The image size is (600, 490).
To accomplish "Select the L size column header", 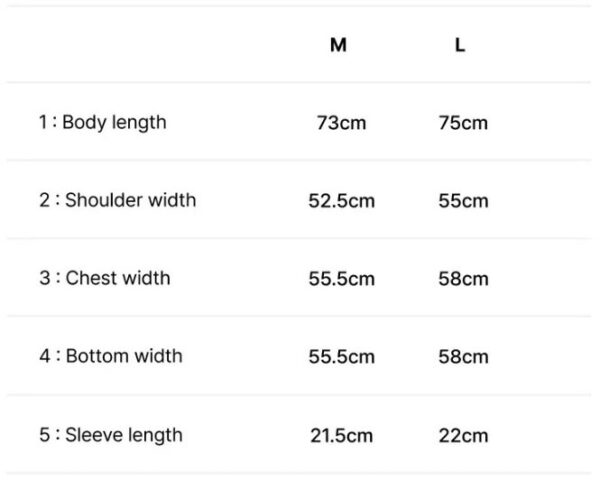I will (x=460, y=45).
